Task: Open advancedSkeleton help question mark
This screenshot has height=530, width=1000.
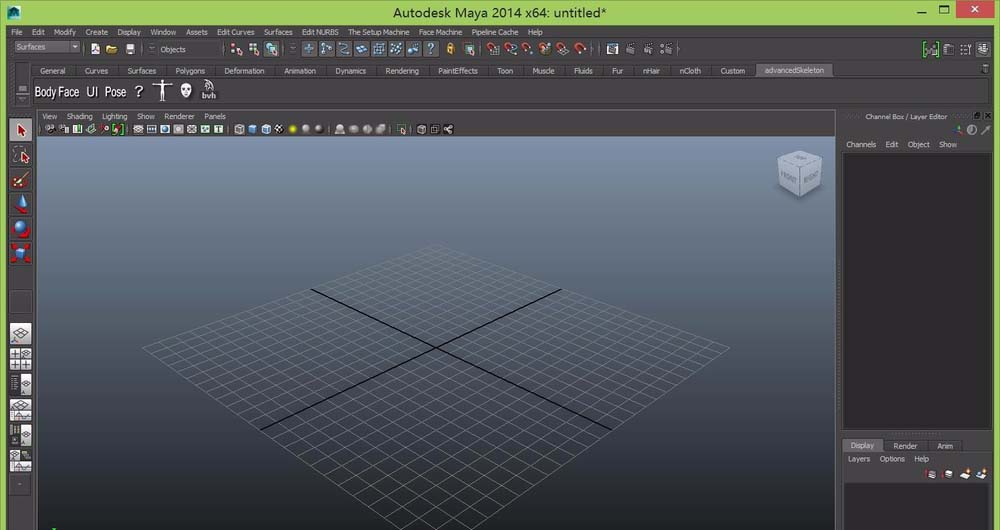Action: click(x=138, y=92)
